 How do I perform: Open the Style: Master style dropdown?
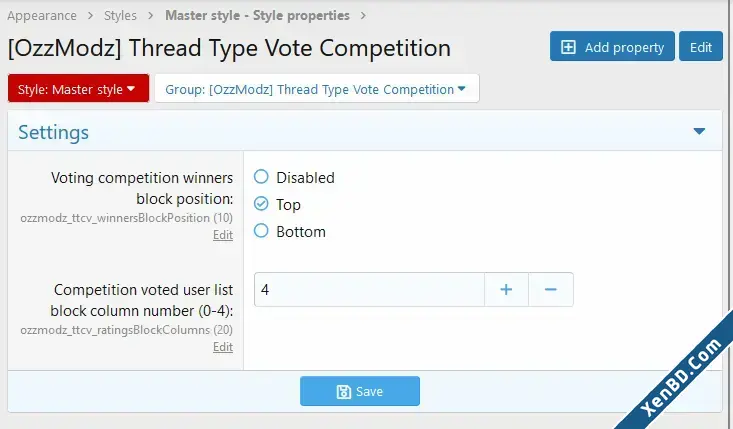click(x=79, y=88)
